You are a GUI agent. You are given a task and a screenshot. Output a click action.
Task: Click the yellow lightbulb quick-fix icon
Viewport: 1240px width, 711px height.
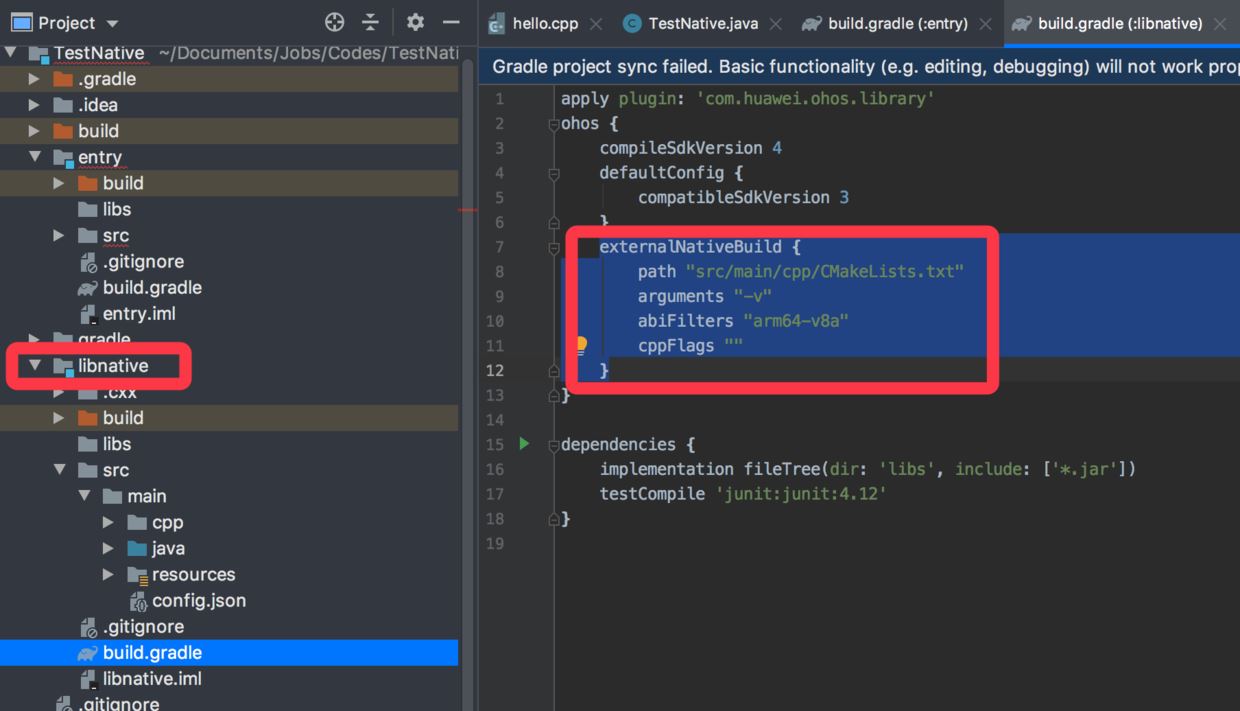coord(580,346)
